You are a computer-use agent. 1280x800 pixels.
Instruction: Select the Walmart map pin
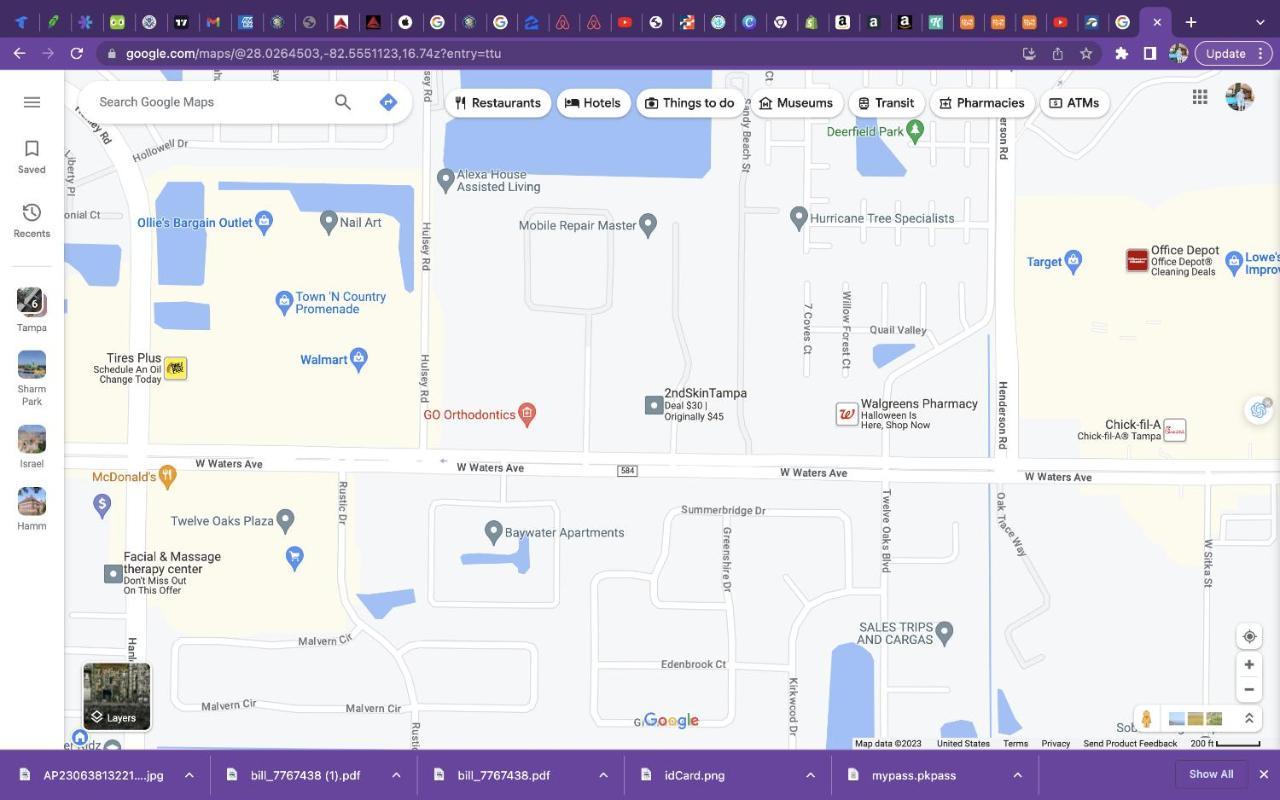click(359, 359)
